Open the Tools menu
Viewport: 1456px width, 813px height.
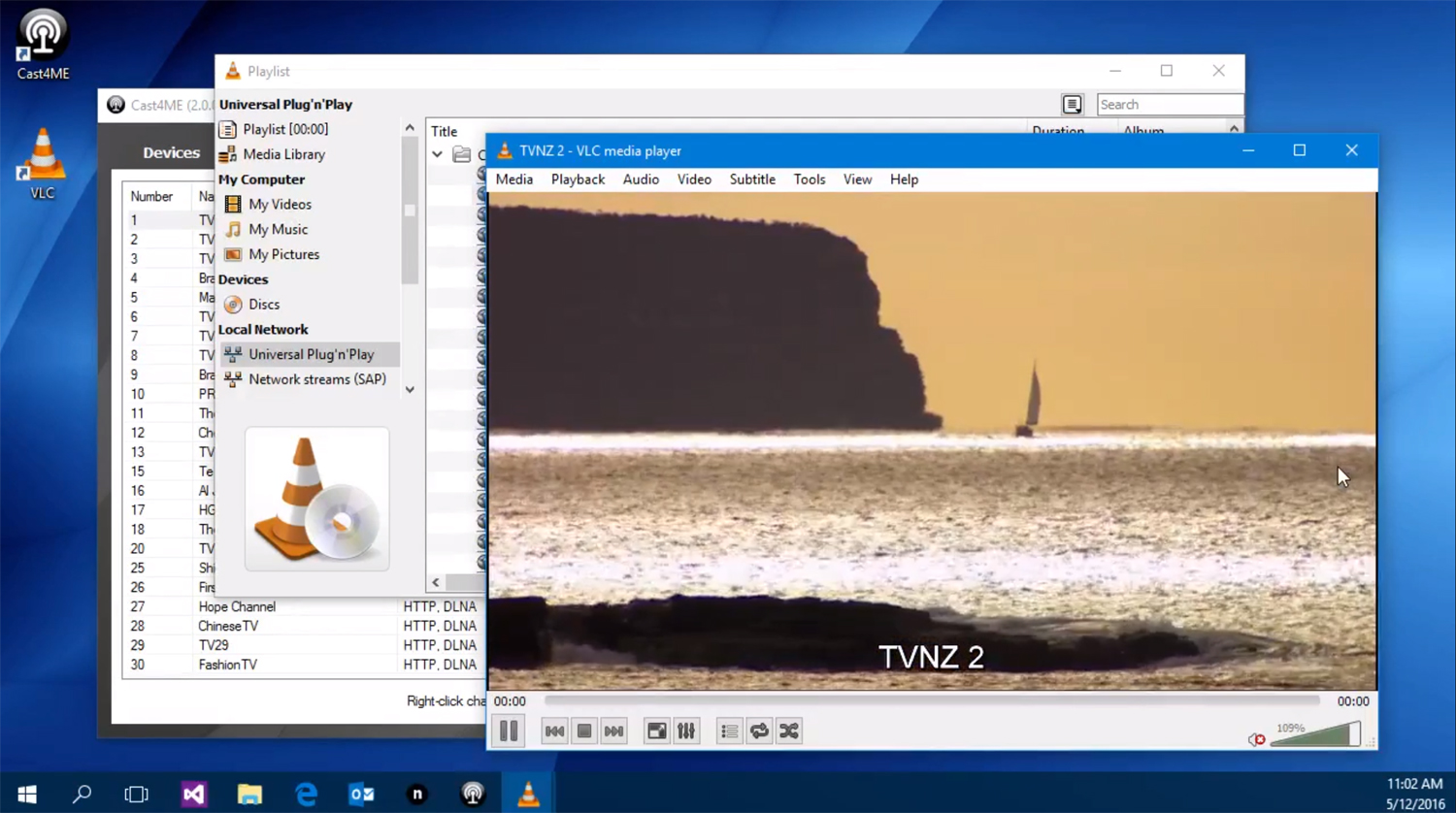810,179
